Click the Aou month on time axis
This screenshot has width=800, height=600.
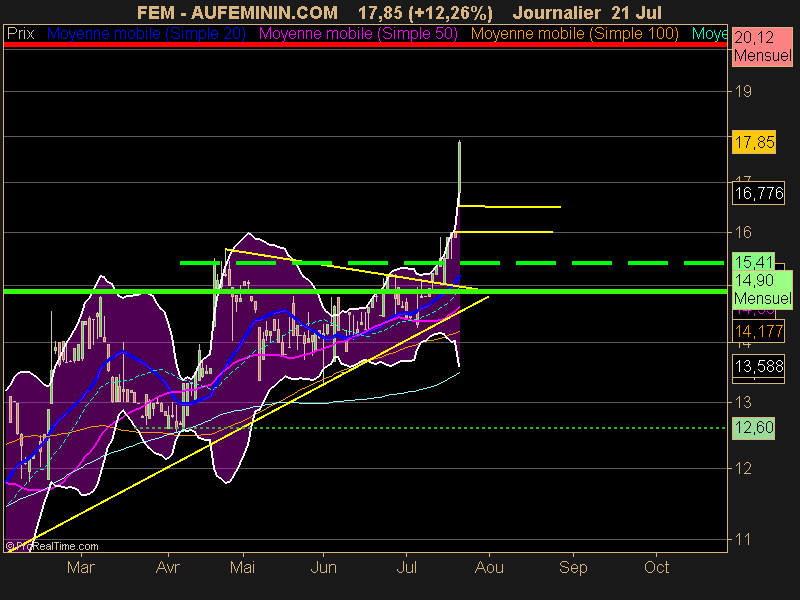pyautogui.click(x=489, y=567)
